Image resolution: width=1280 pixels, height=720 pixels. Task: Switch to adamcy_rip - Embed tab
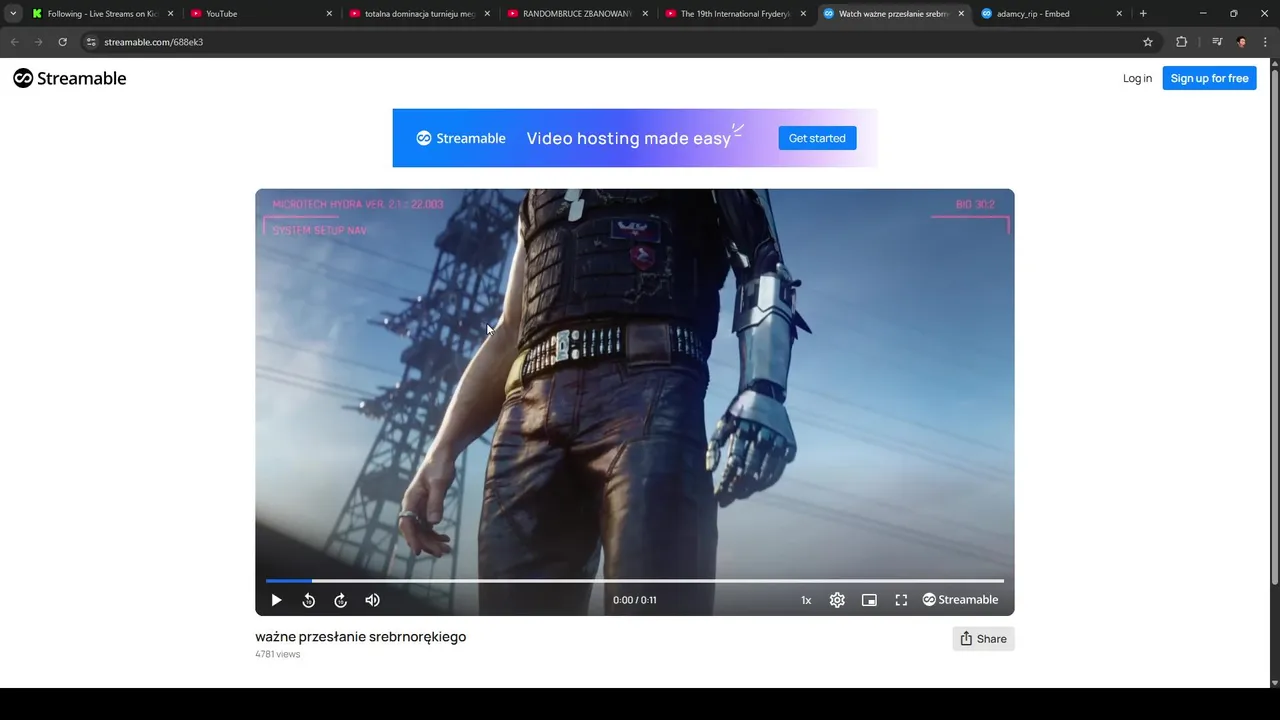[1050, 14]
